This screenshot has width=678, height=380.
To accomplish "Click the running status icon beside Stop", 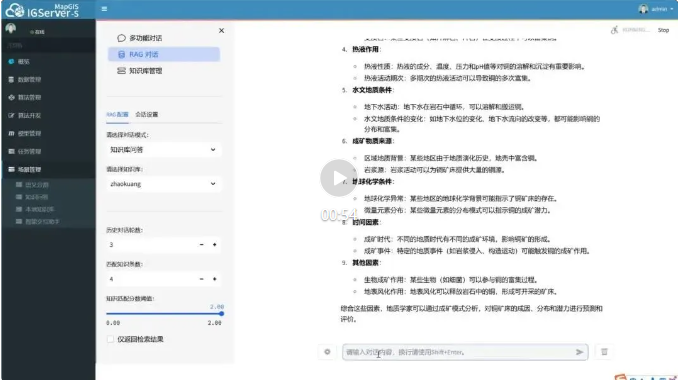I will coord(614,30).
